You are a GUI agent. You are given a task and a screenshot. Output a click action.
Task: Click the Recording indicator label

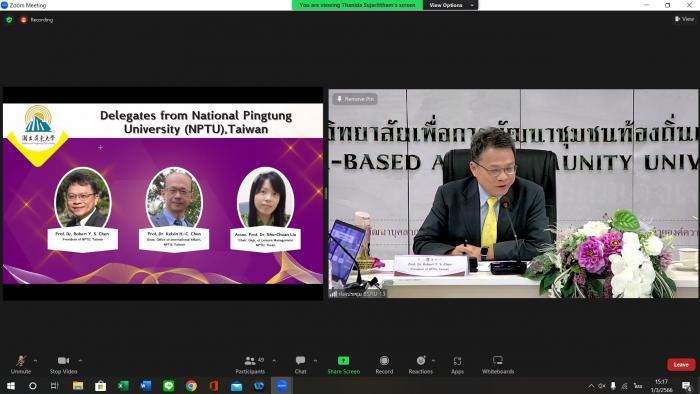click(42, 20)
